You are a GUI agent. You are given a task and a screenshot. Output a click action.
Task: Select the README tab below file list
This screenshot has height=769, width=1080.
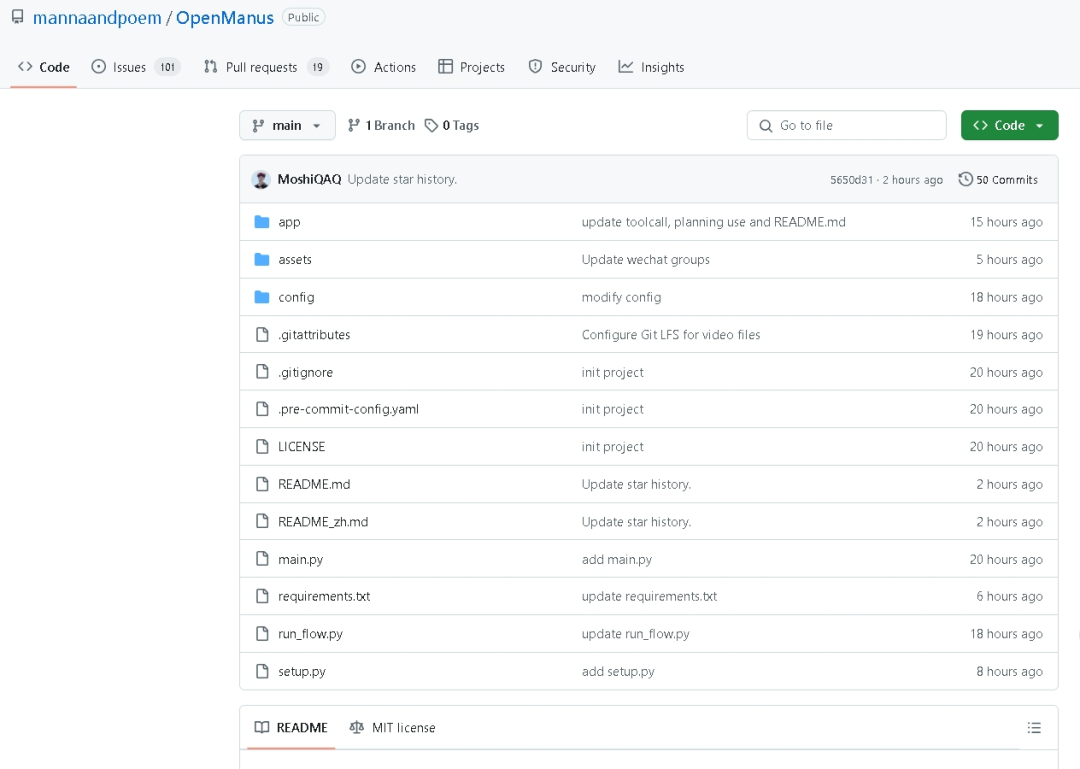(x=291, y=728)
